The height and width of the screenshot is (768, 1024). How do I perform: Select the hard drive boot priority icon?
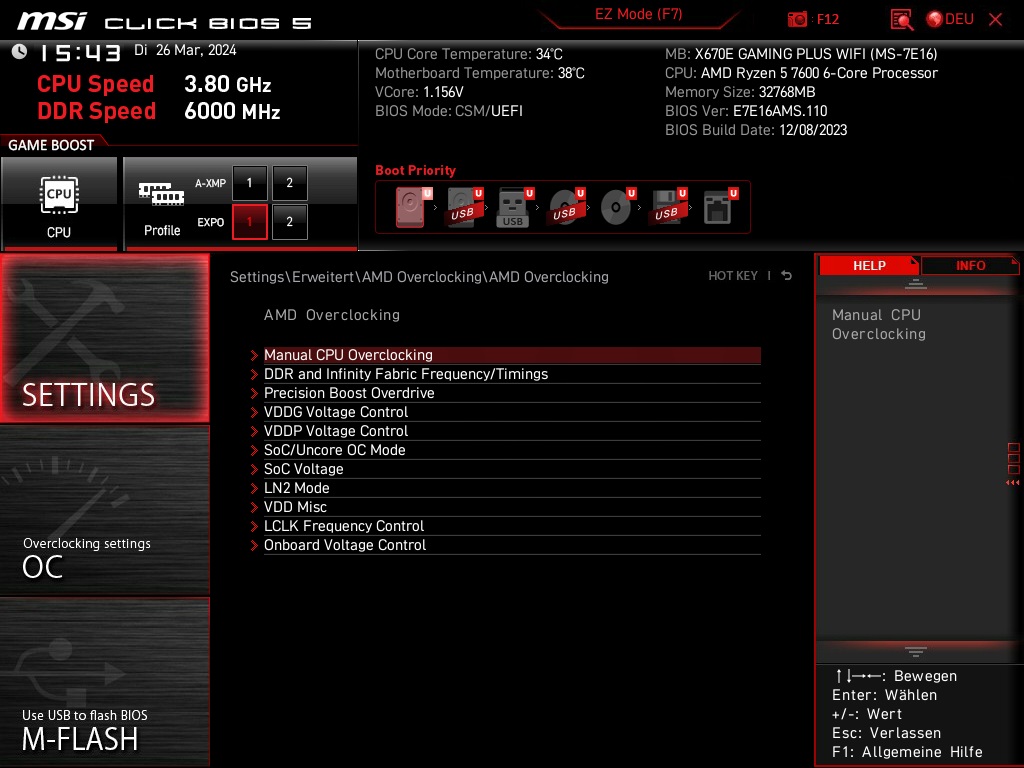tap(410, 207)
